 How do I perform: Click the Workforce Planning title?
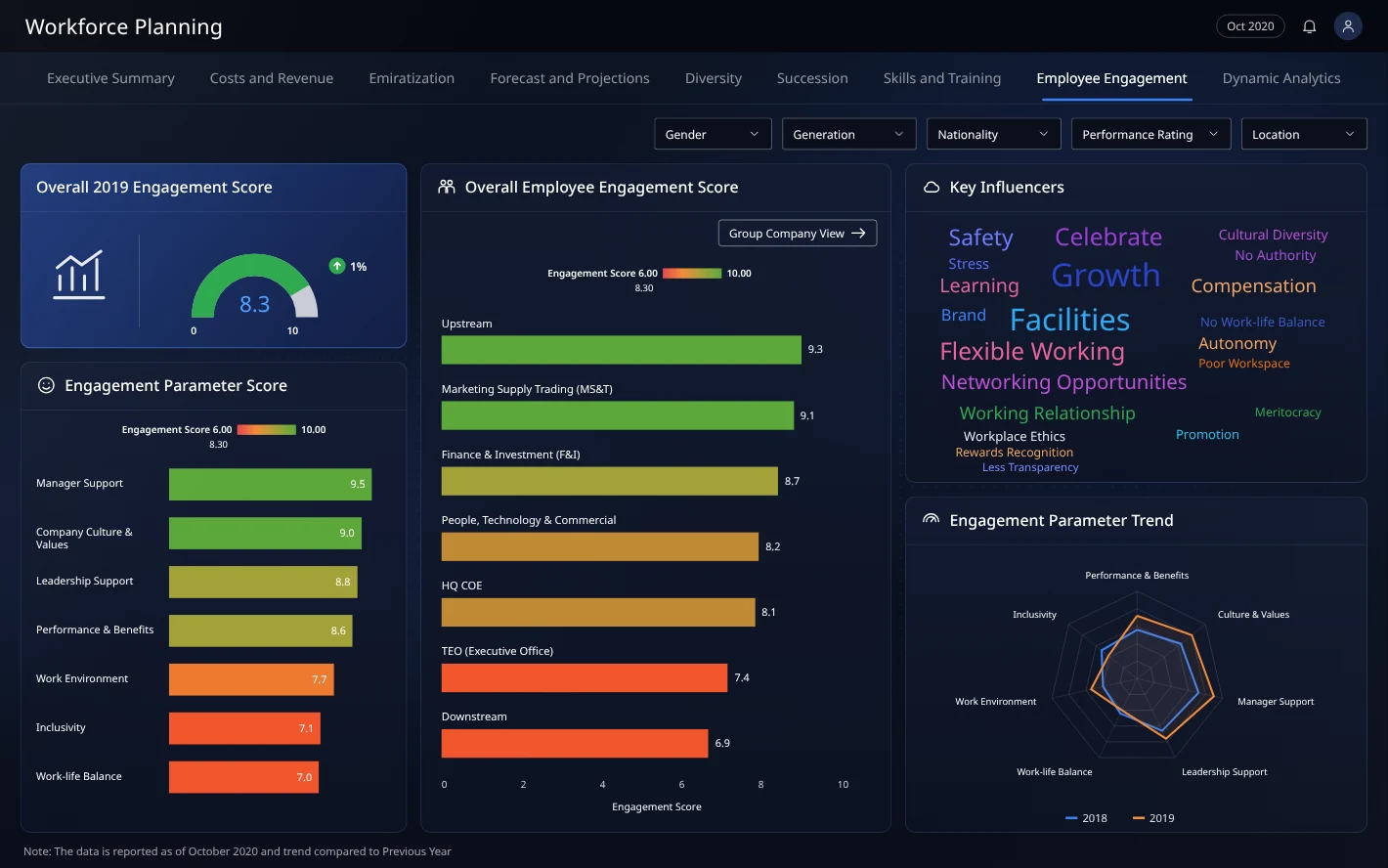click(124, 26)
